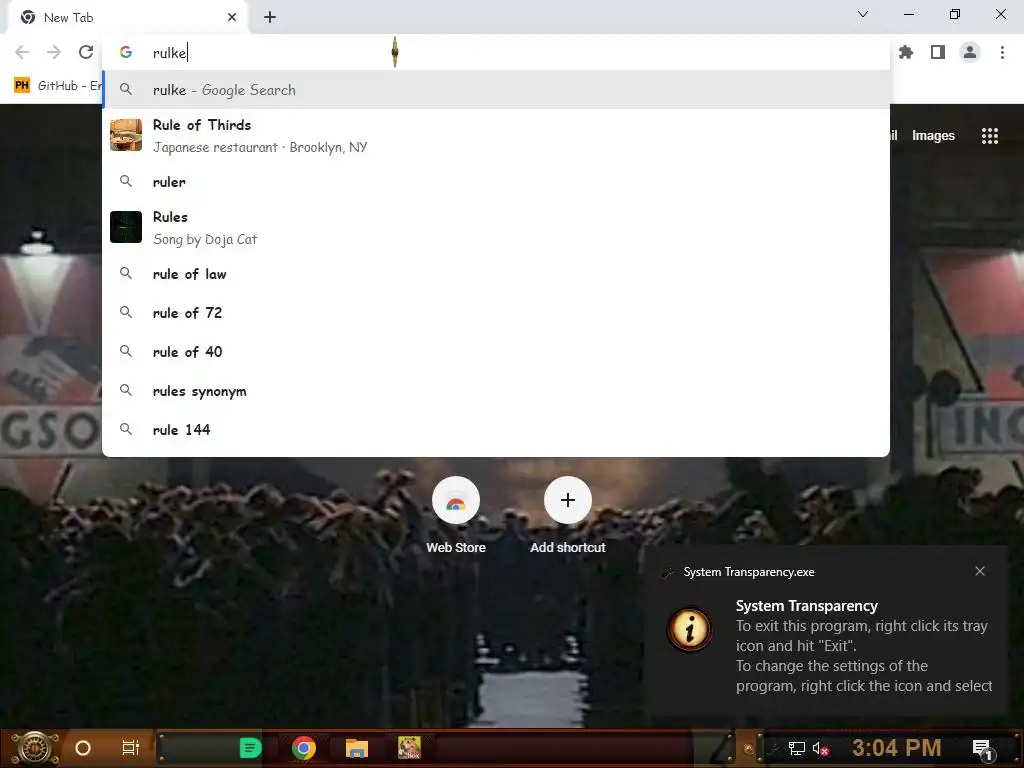Screen dimensions: 1024x768
Task: Click the muted volume tray icon
Action: pos(820,748)
